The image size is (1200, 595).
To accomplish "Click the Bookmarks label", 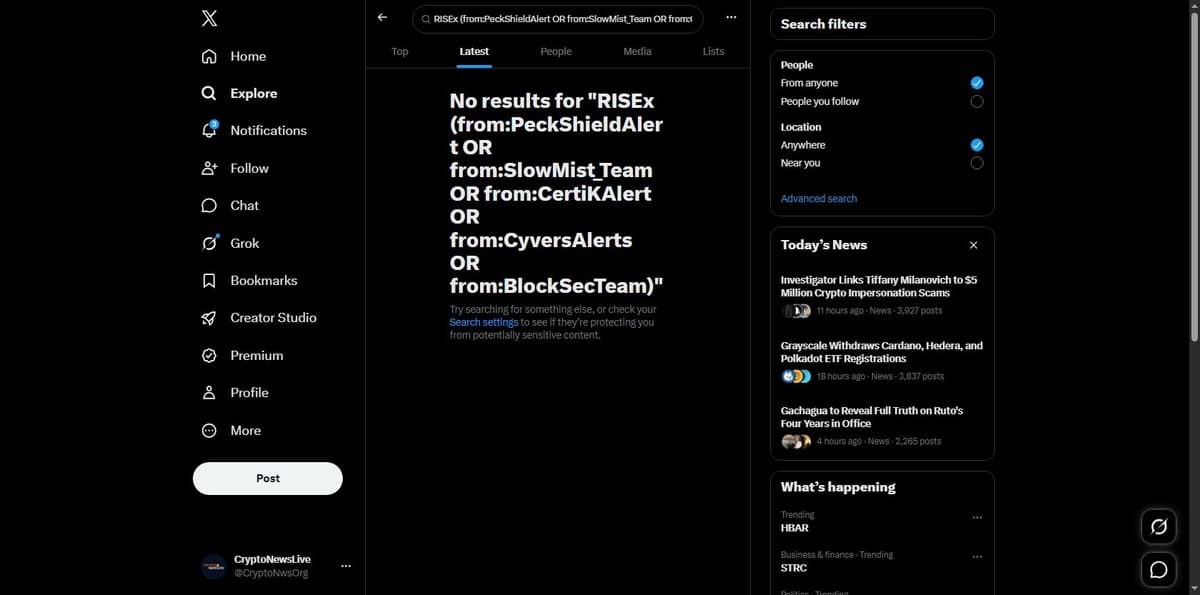I will coord(264,280).
